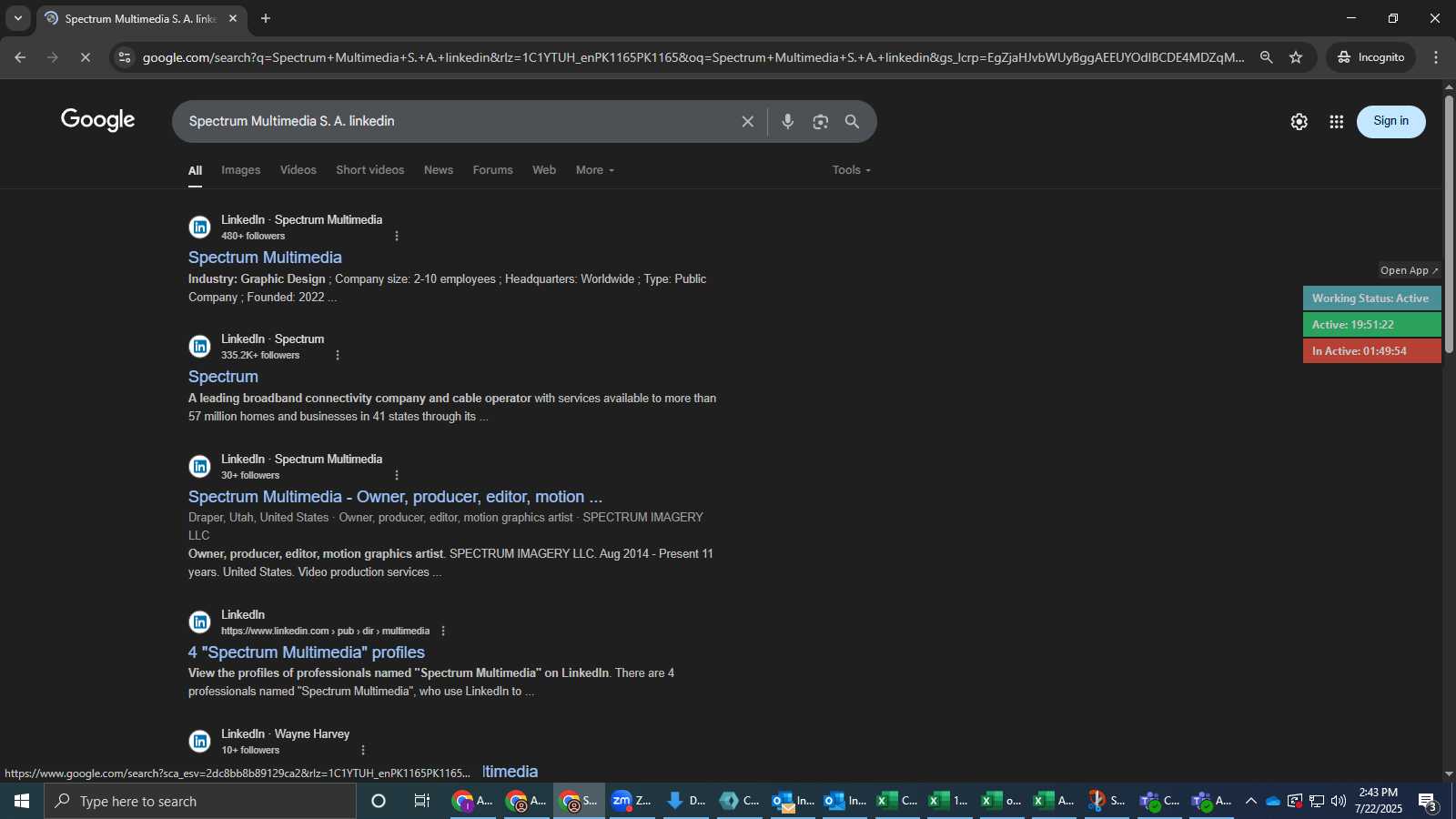1456x819 pixels.
Task: Open more options for linkedin.com pub dir result
Action: (443, 631)
